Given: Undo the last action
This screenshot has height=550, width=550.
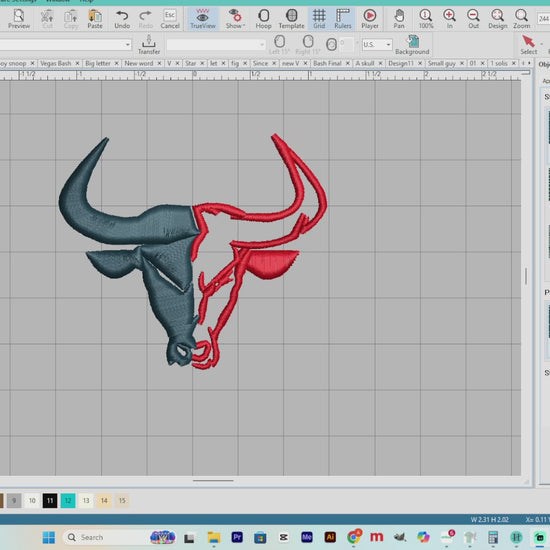Looking at the screenshot, I should (x=122, y=19).
